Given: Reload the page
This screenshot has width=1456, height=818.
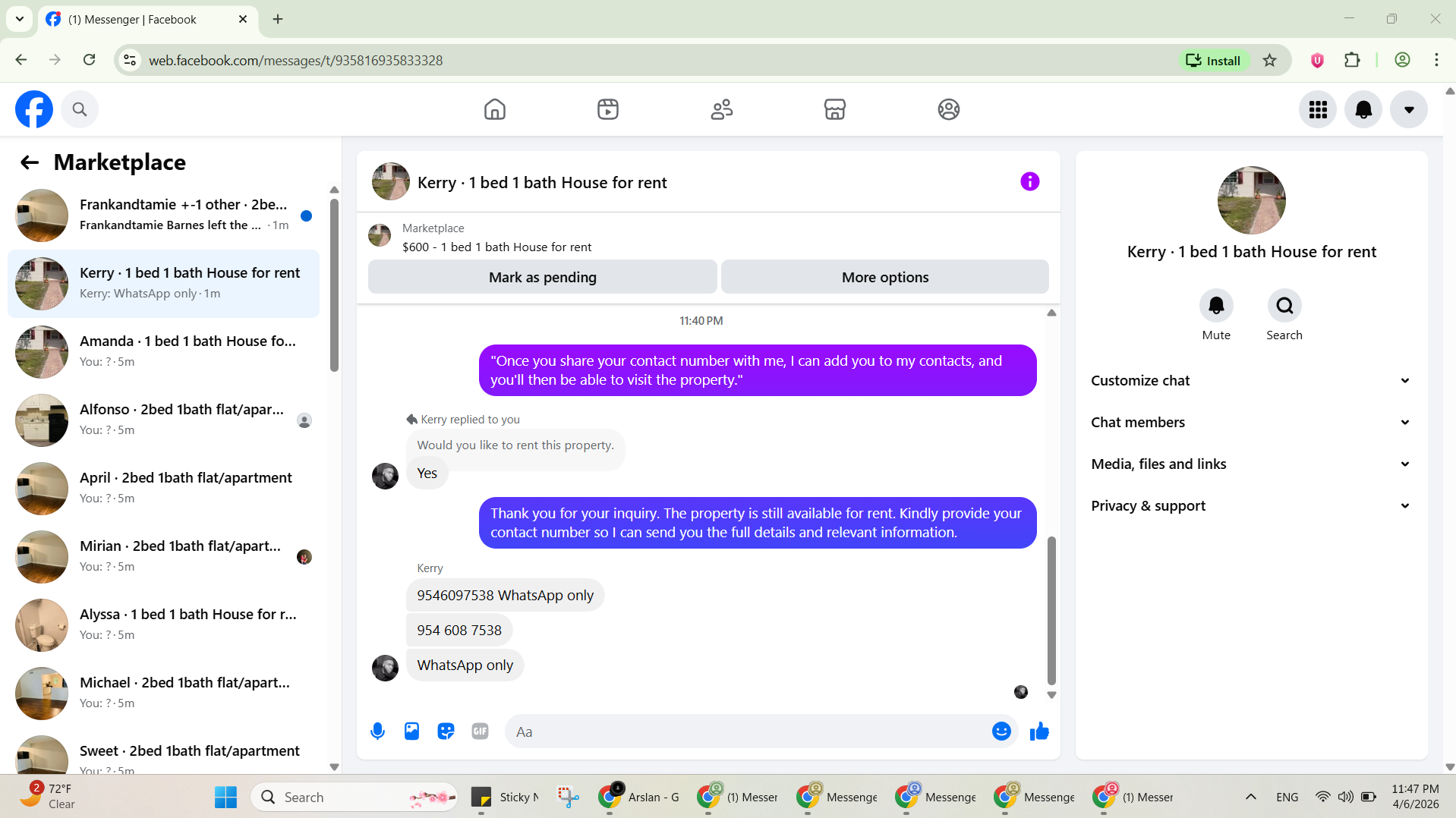Looking at the screenshot, I should click(89, 60).
